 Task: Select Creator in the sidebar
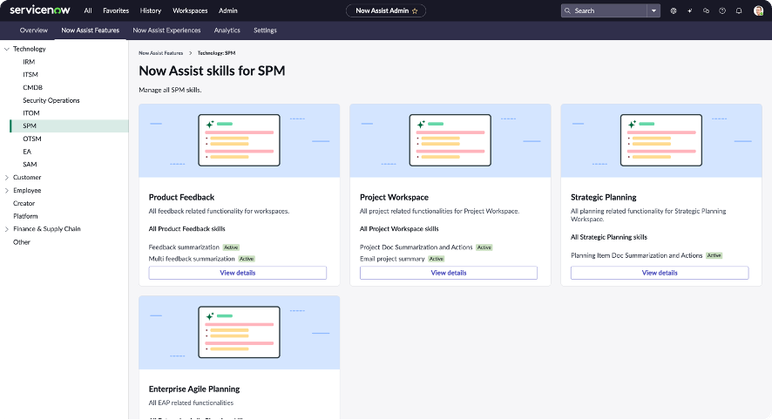24,203
